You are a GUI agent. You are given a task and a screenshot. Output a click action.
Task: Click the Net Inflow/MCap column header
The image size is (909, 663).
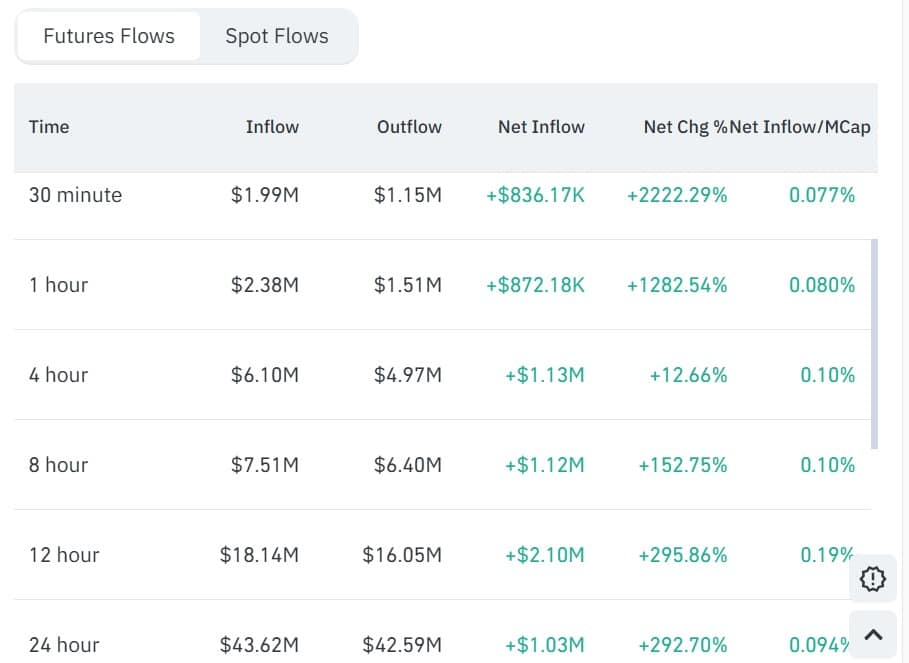tap(801, 127)
